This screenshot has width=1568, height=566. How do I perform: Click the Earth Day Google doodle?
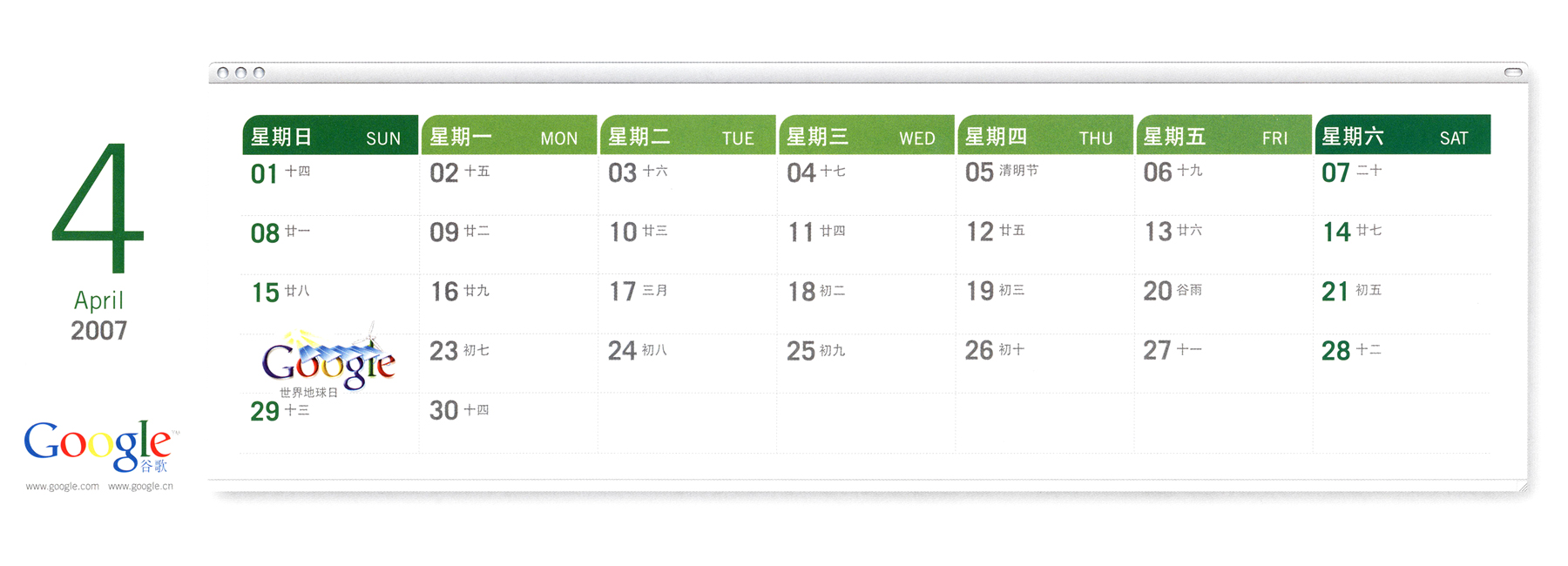click(329, 359)
